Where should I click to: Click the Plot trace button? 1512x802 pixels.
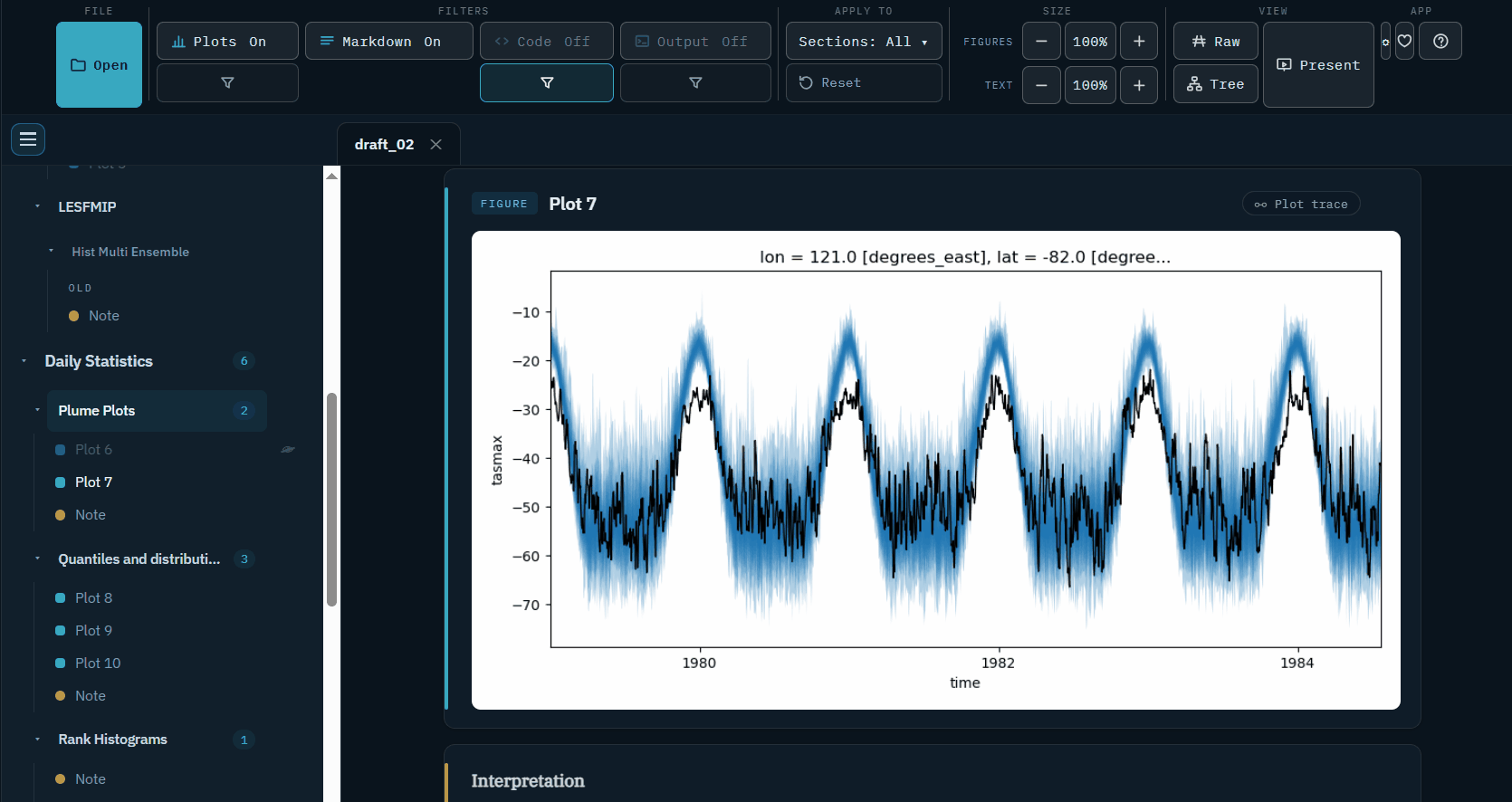pos(1301,205)
